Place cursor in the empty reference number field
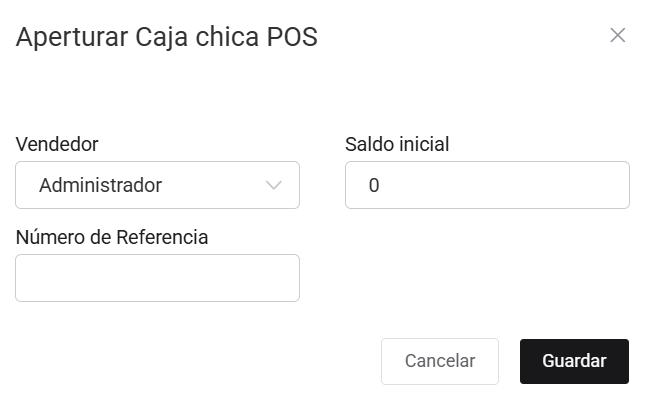645x414 pixels. click(x=157, y=278)
